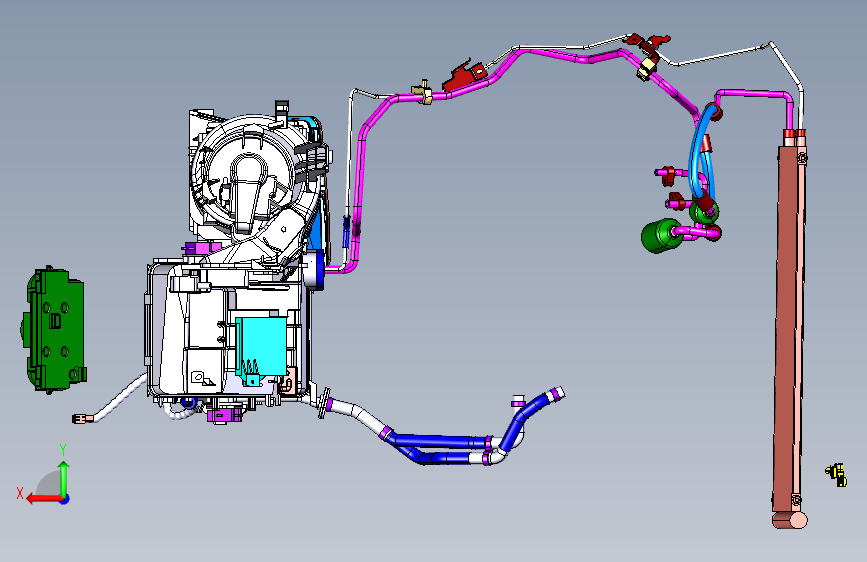This screenshot has width=867, height=562.
Task: Select the red mounting bracket near center top
Action: [x=464, y=77]
